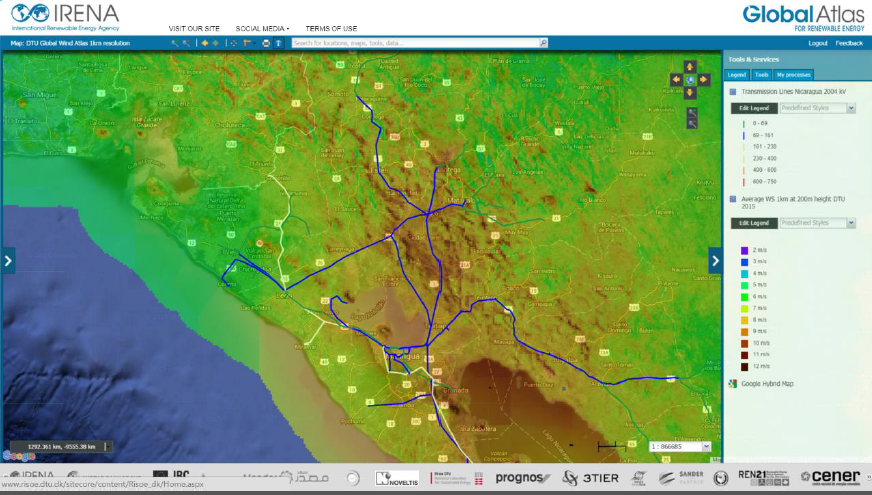Open the My processes tab
Image resolution: width=872 pixels, height=495 pixels.
pos(793,75)
